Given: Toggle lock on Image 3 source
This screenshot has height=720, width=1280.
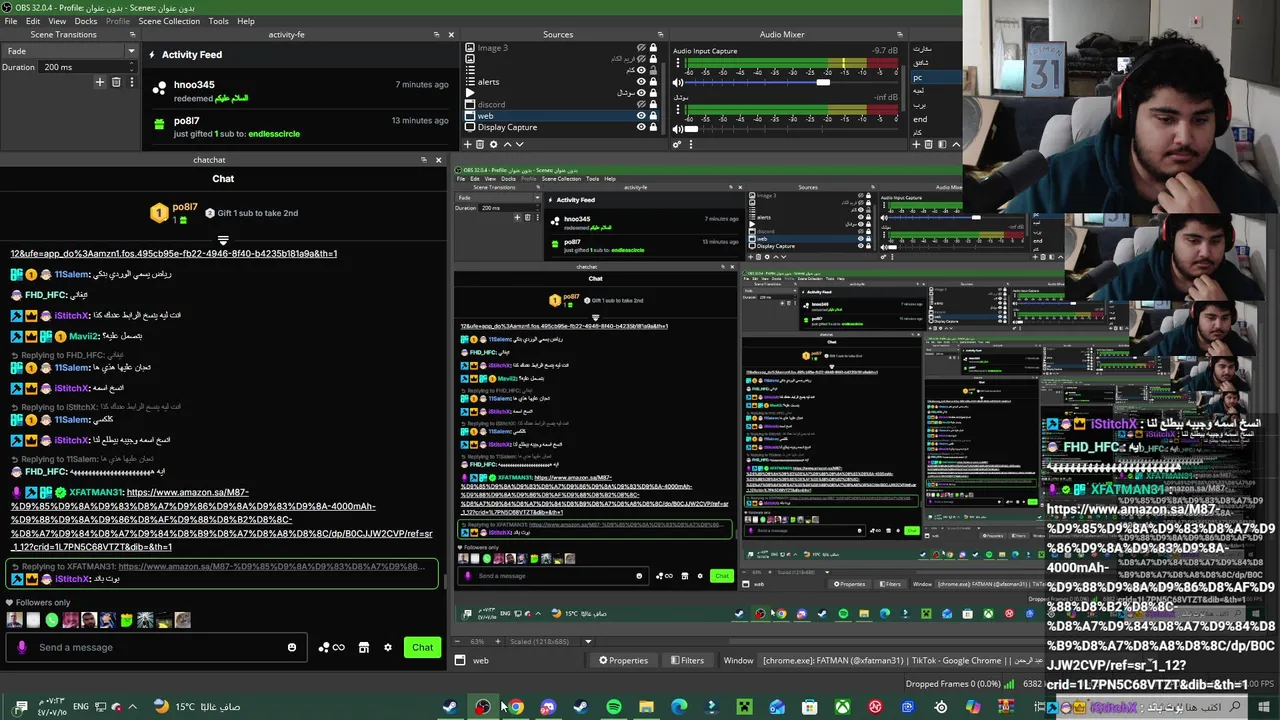Looking at the screenshot, I should (x=654, y=48).
